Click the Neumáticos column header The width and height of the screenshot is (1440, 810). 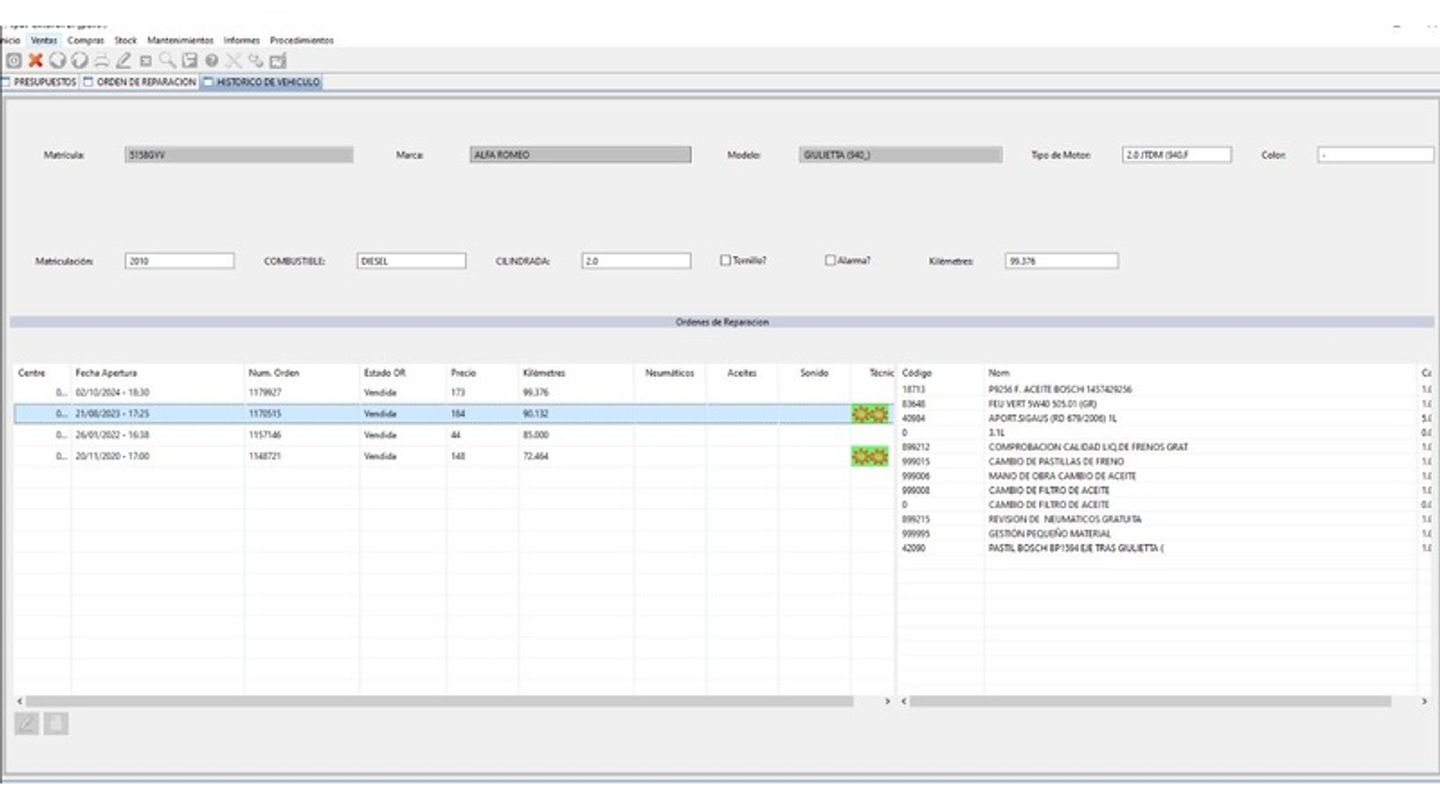pyautogui.click(x=670, y=373)
